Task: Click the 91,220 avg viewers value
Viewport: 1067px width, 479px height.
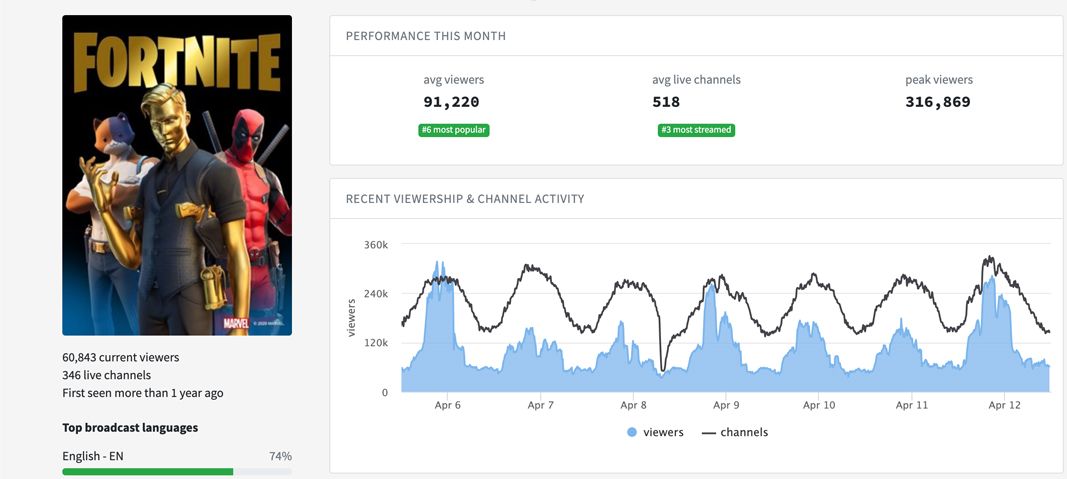Action: point(451,102)
